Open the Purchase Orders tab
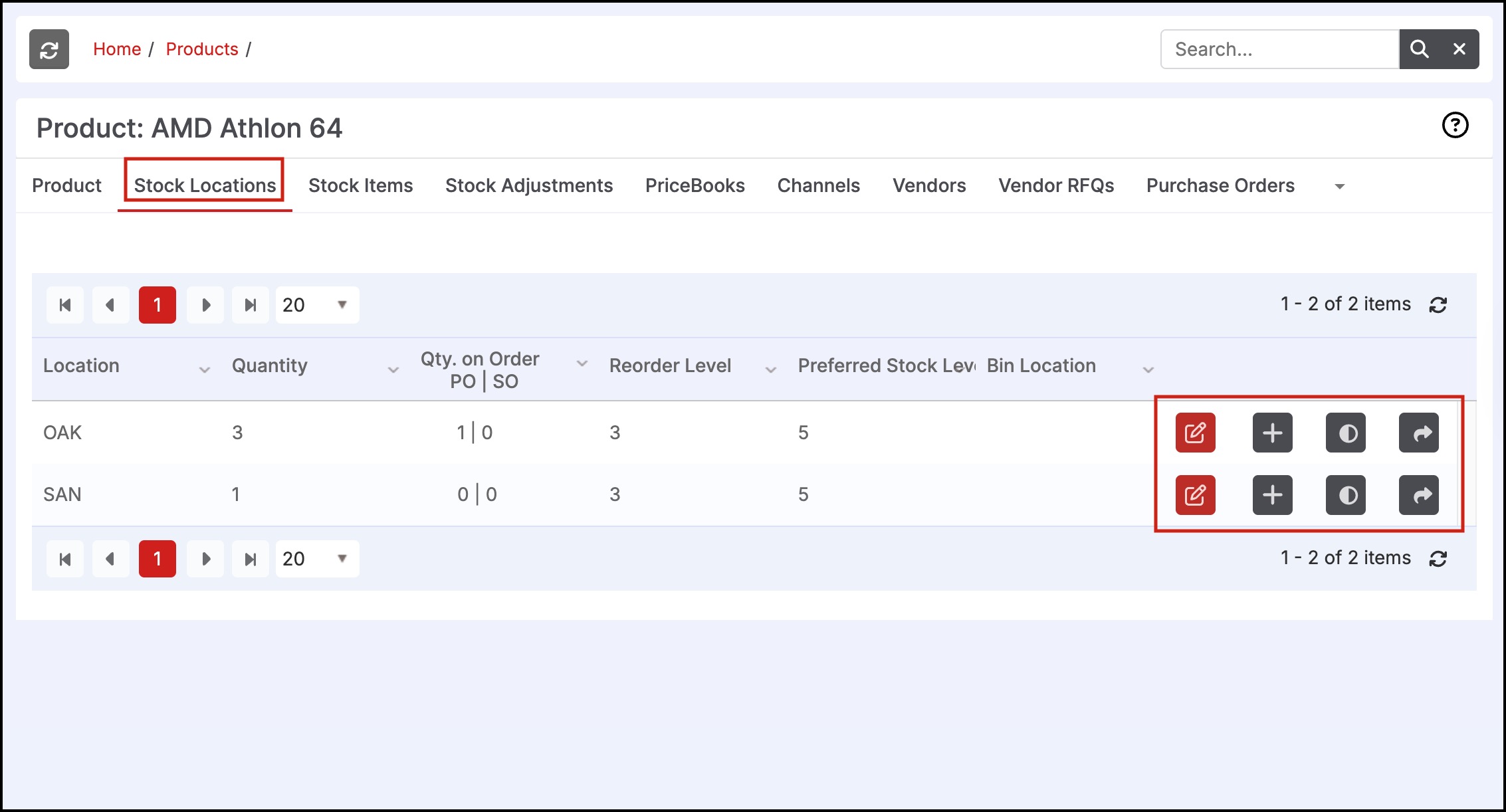1506x812 pixels. pyautogui.click(x=1220, y=185)
